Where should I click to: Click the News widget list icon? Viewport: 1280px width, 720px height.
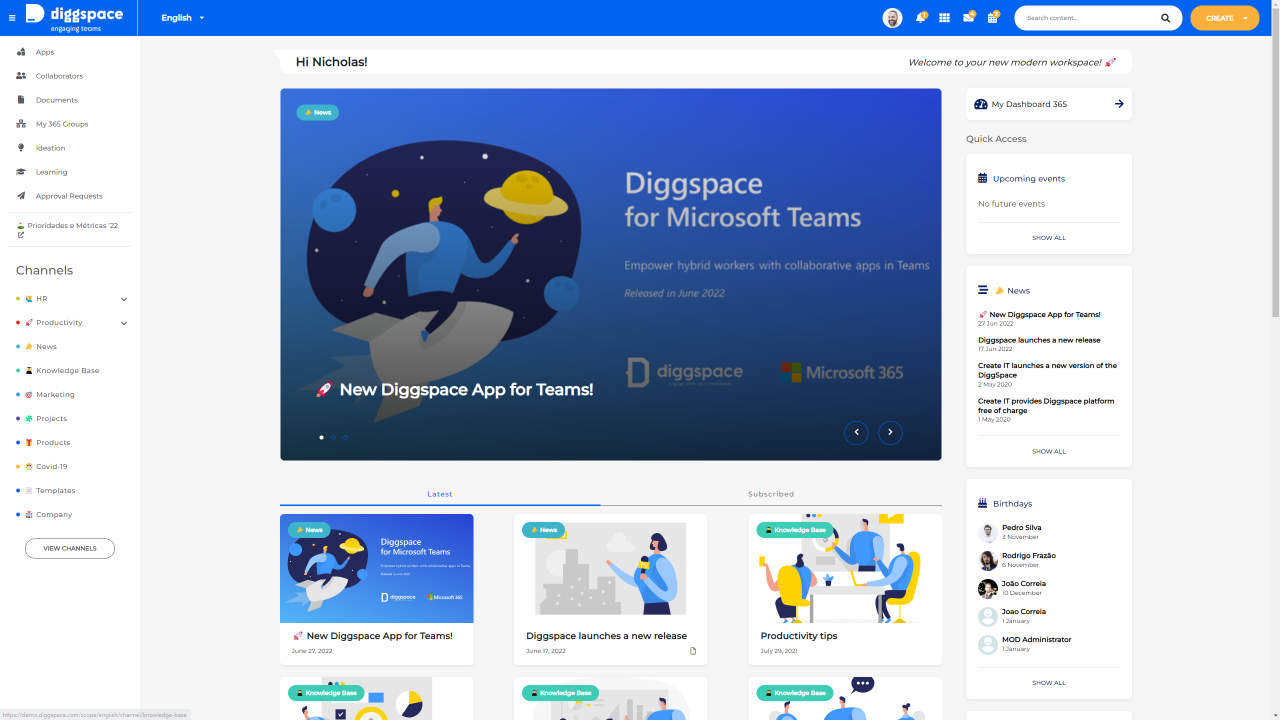click(x=983, y=290)
